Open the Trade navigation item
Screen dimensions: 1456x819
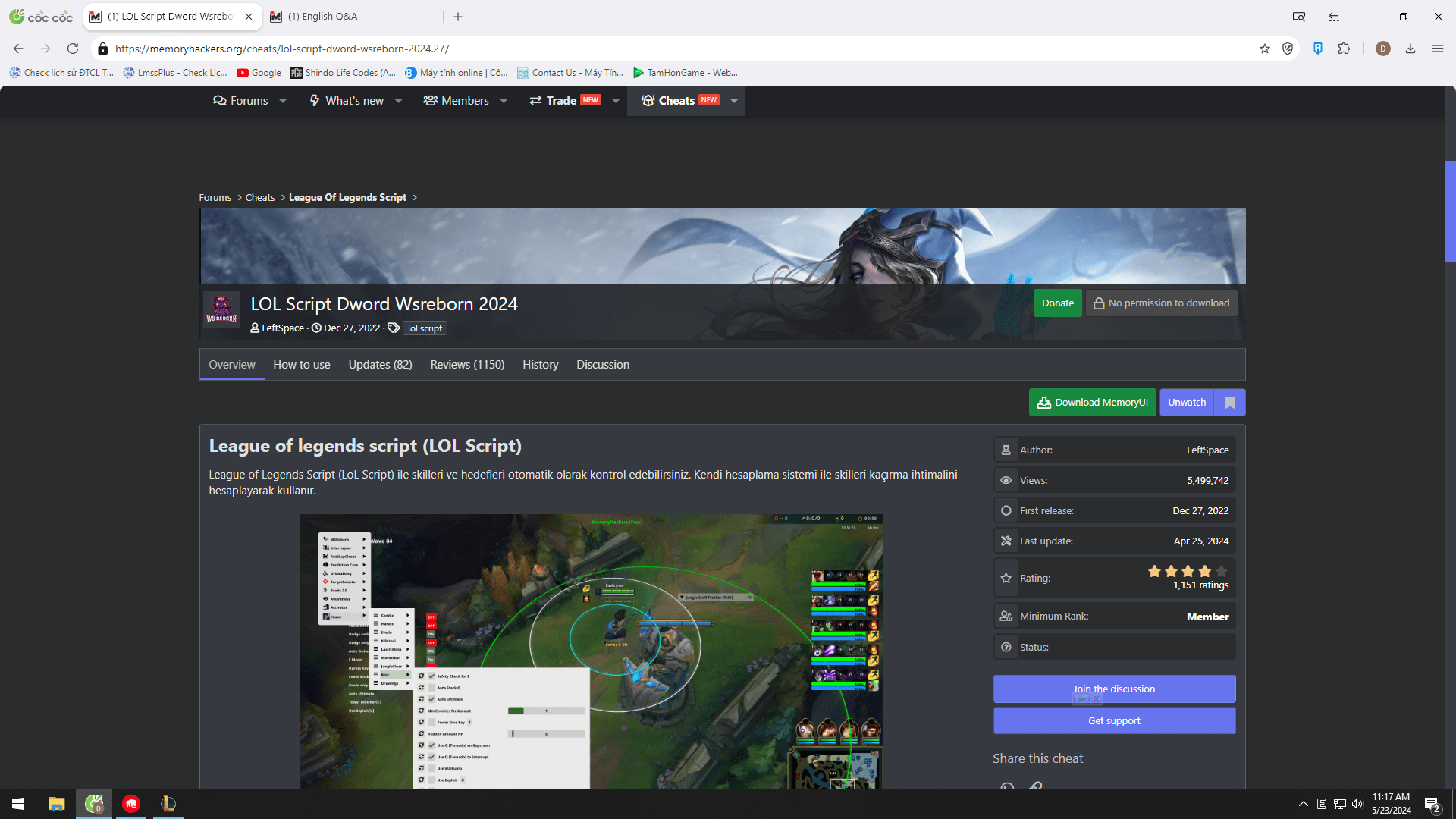[565, 101]
